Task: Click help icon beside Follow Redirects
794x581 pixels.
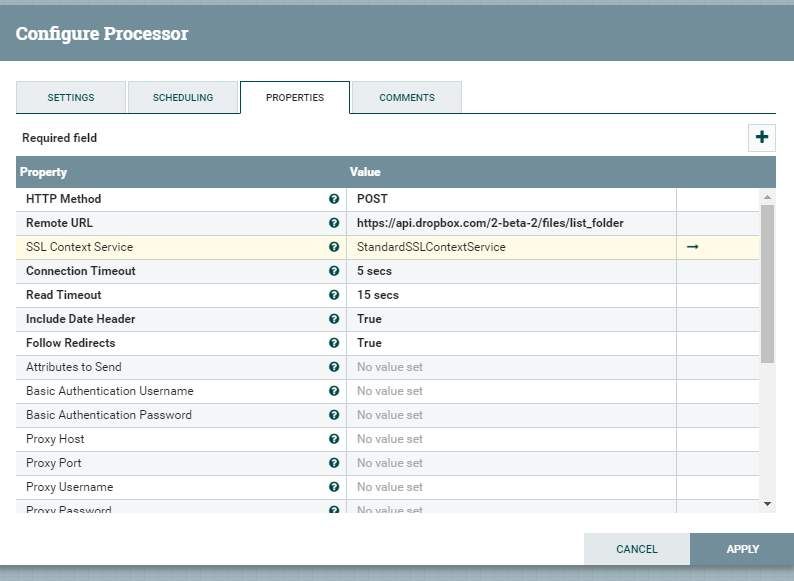Action: coord(334,343)
